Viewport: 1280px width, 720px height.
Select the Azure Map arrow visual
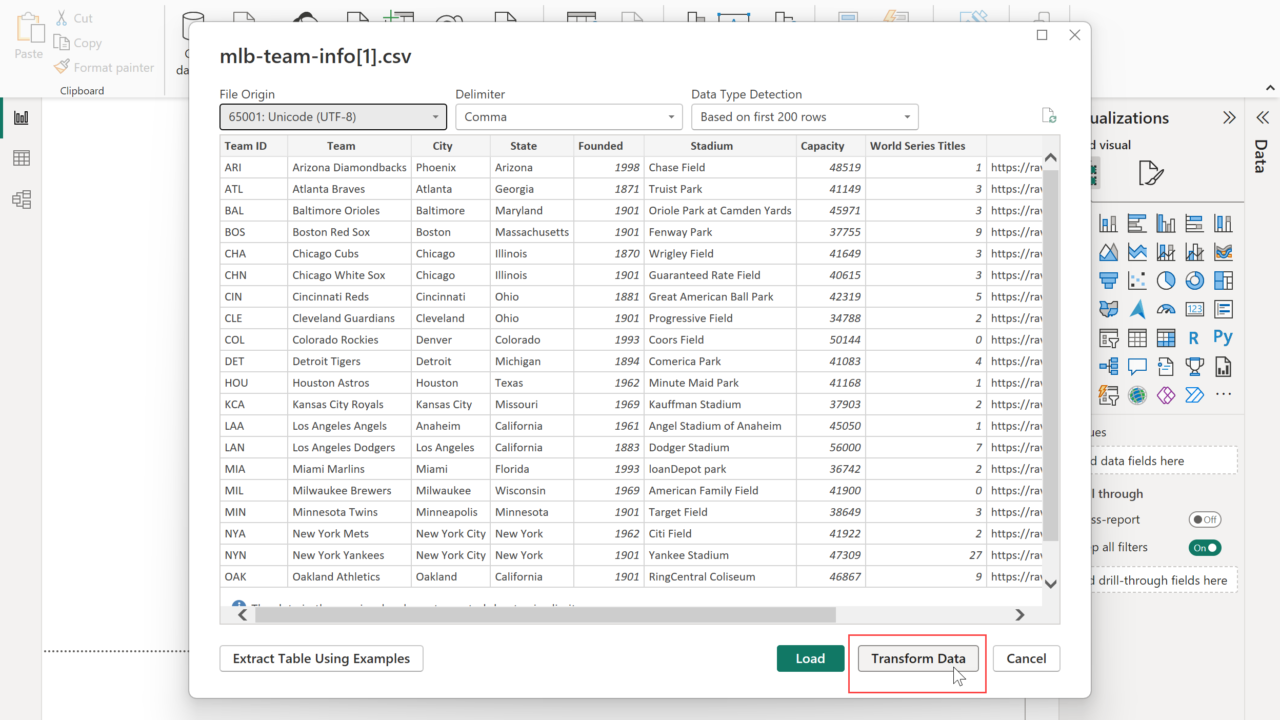click(x=1137, y=310)
